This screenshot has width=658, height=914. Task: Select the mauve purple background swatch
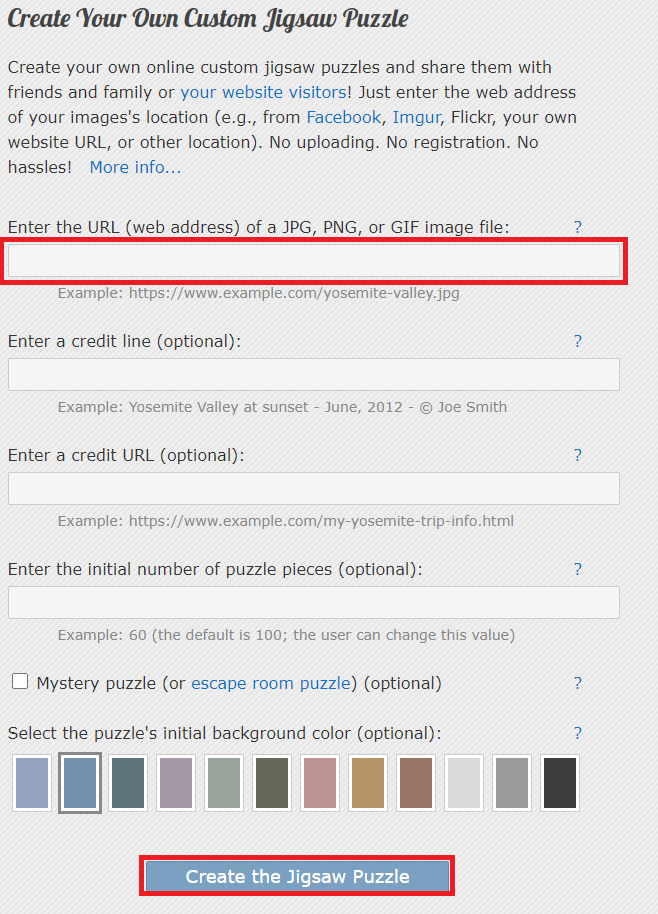click(x=176, y=783)
